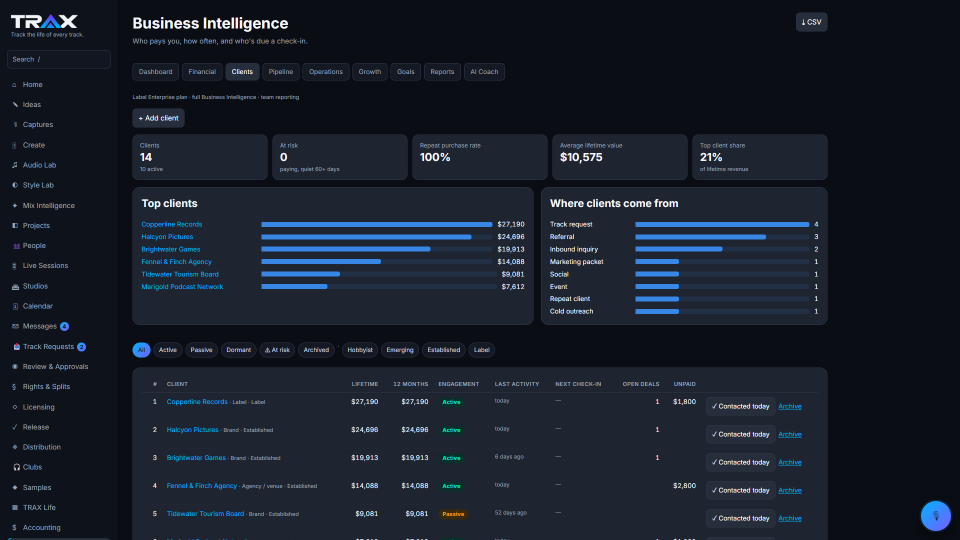Screen dimensions: 960x540
Task: Sort by the LIFETIME column header
Action: 365,384
